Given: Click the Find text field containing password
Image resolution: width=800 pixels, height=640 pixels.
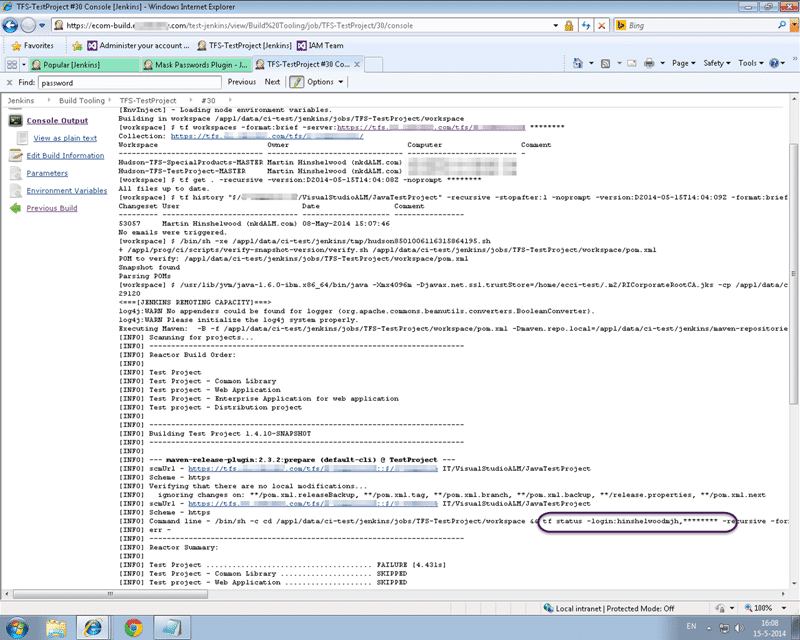Looking at the screenshot, I should tap(130, 82).
